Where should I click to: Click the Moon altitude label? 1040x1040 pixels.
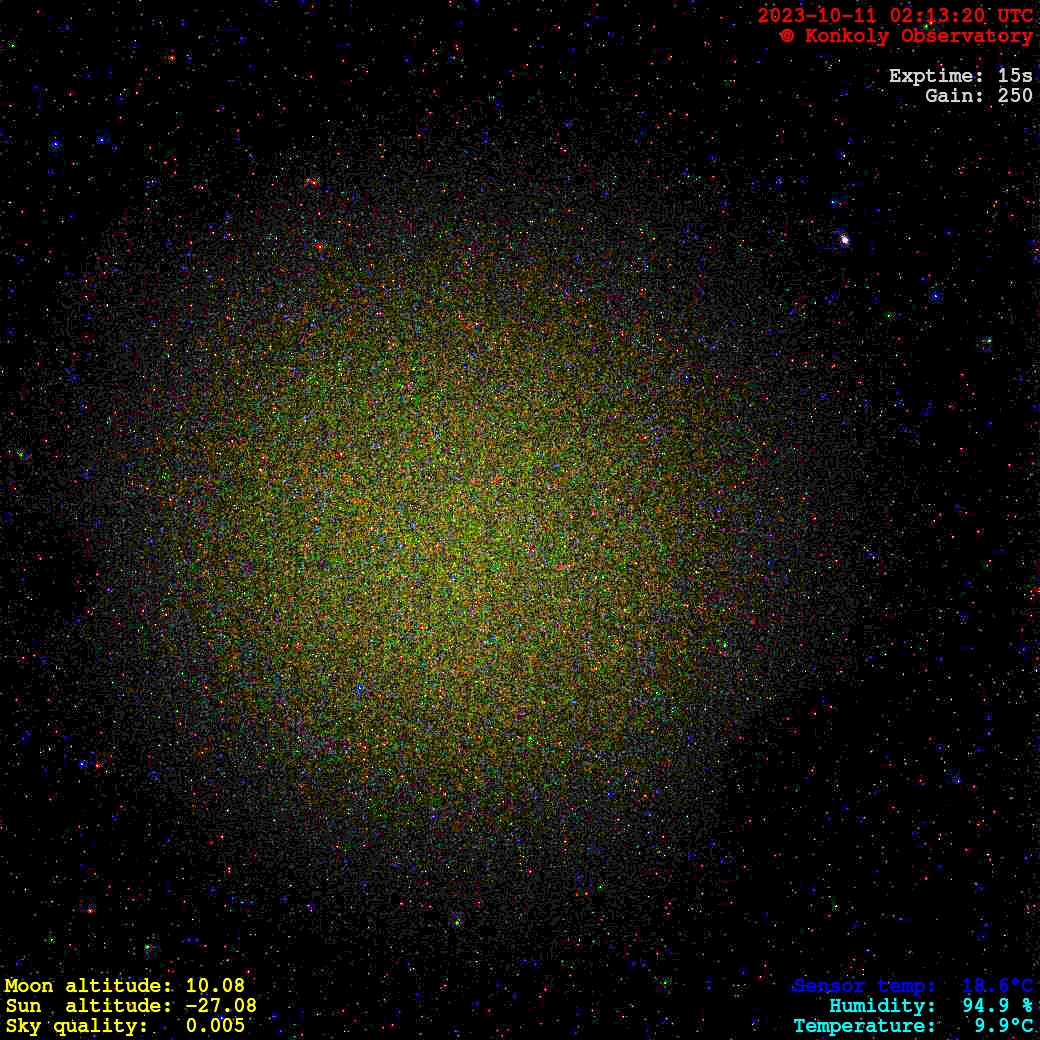[x=88, y=986]
